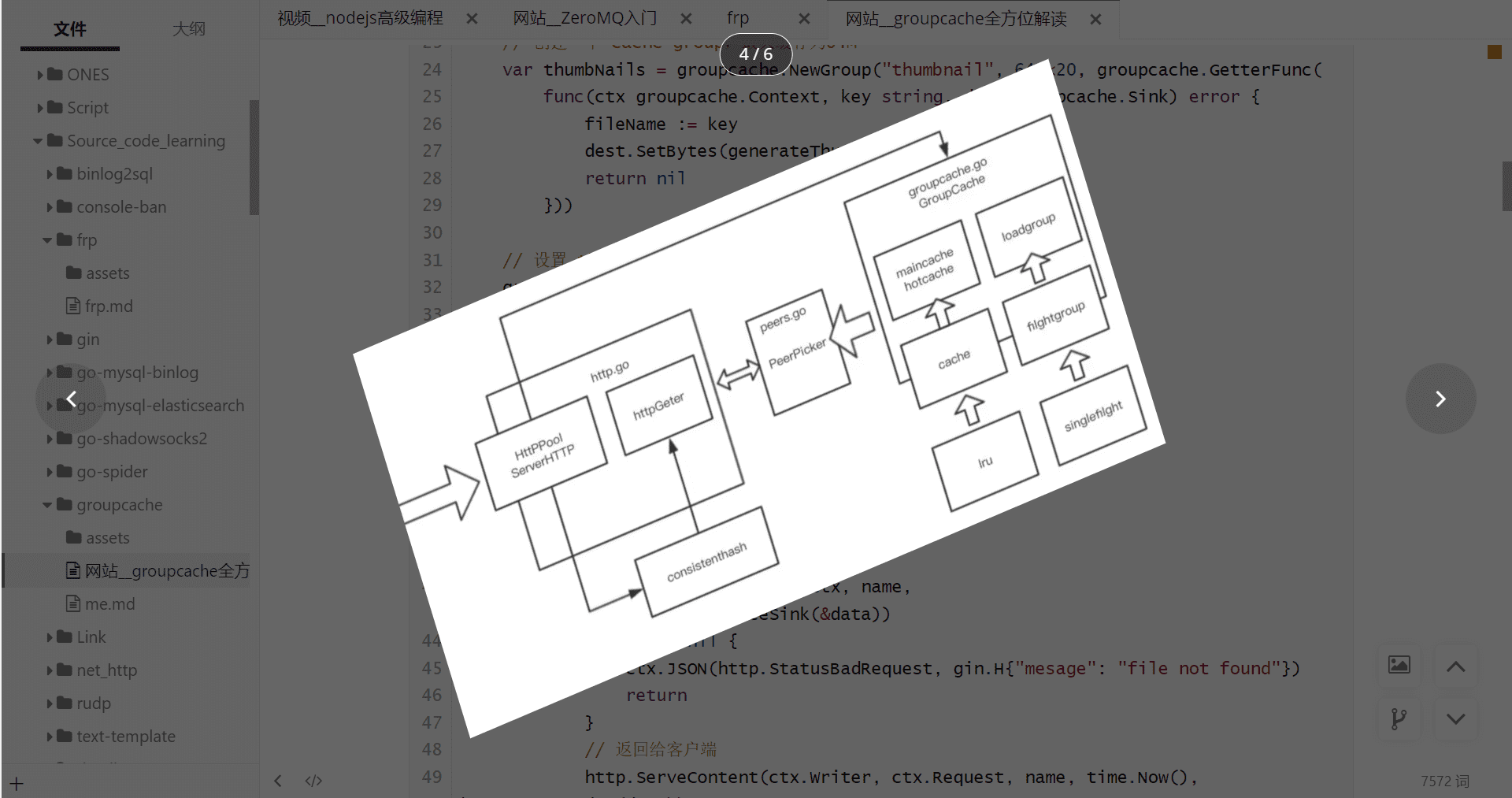1512x798 pixels.
Task: Click the 4 / 6 image counter
Action: [755, 54]
